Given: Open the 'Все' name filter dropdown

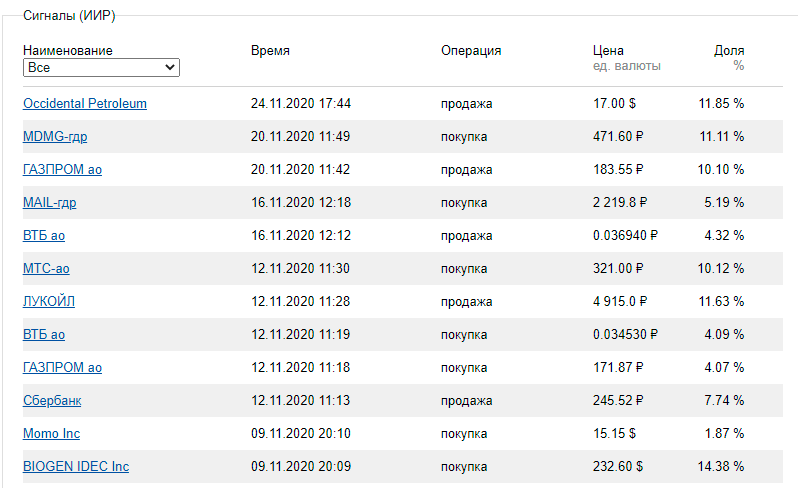Looking at the screenshot, I should [x=101, y=68].
